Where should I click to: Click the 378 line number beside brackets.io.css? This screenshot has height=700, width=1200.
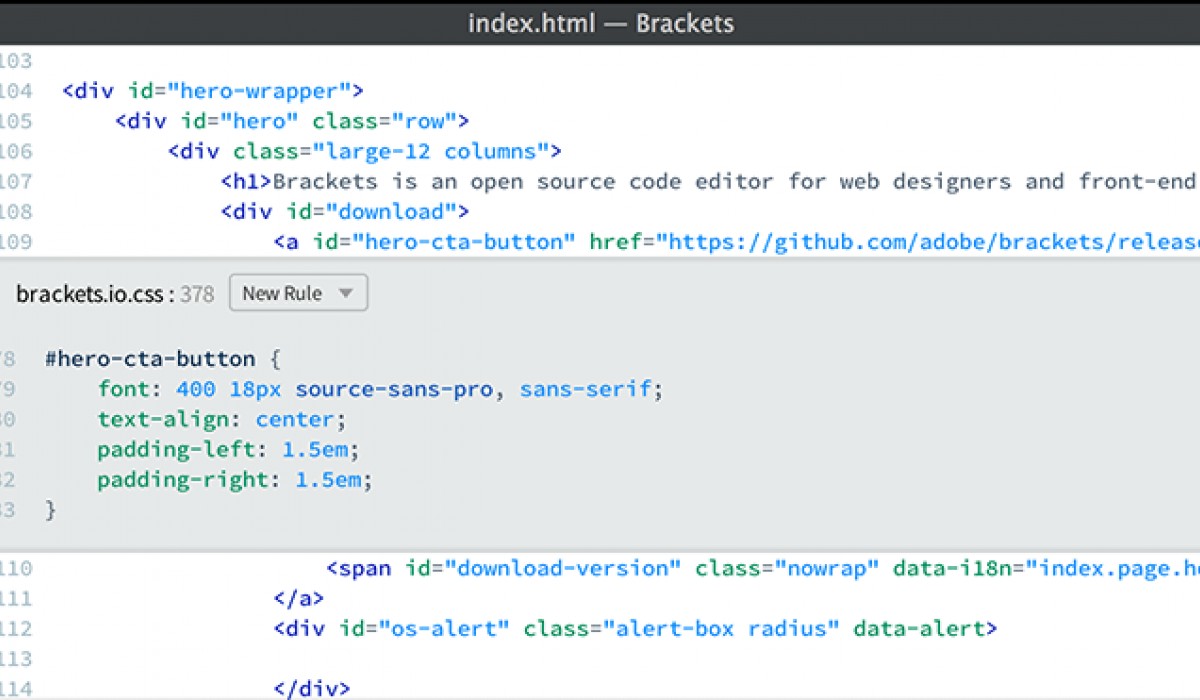tap(197, 294)
